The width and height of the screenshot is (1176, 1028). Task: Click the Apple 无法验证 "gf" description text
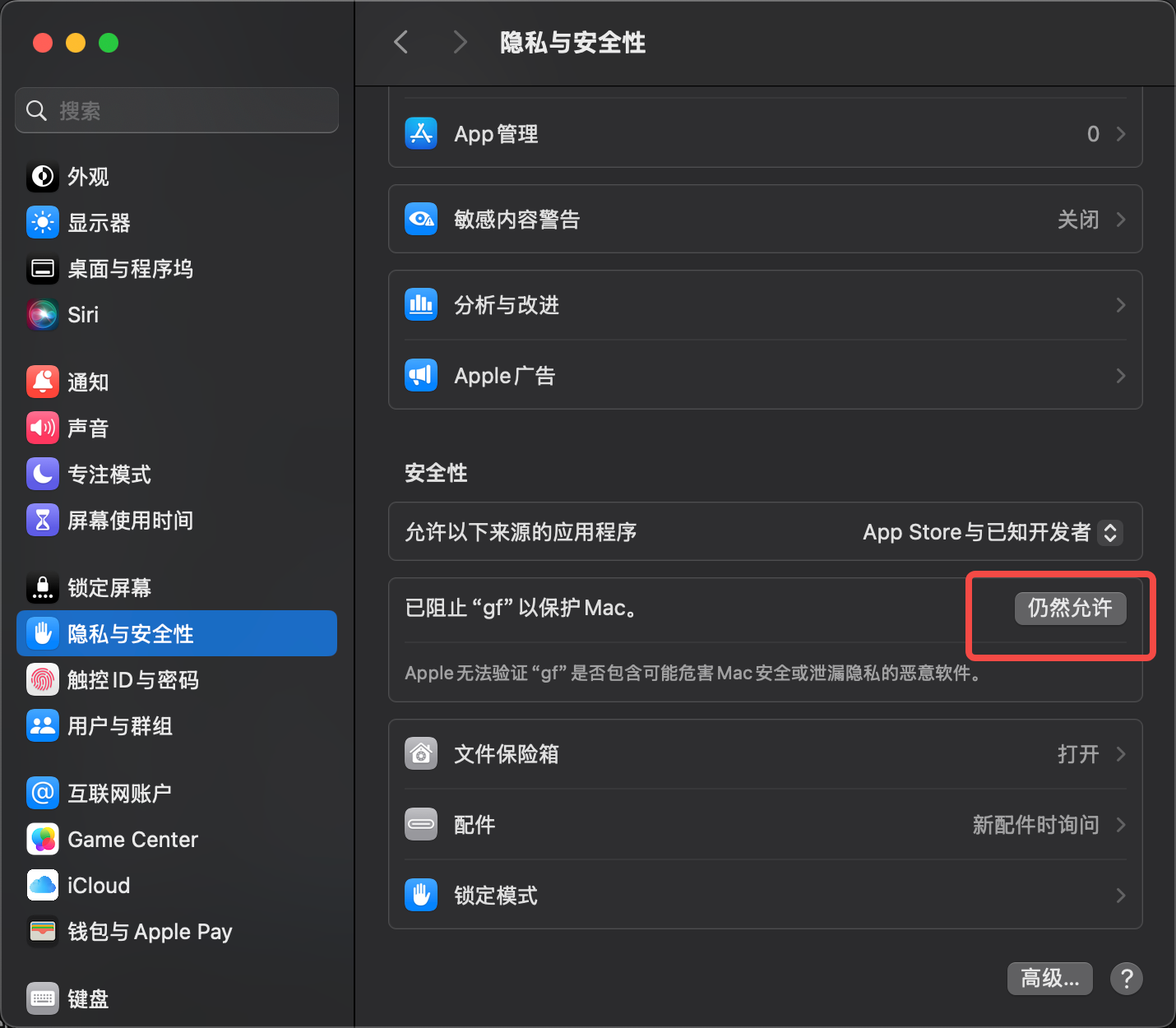click(694, 673)
